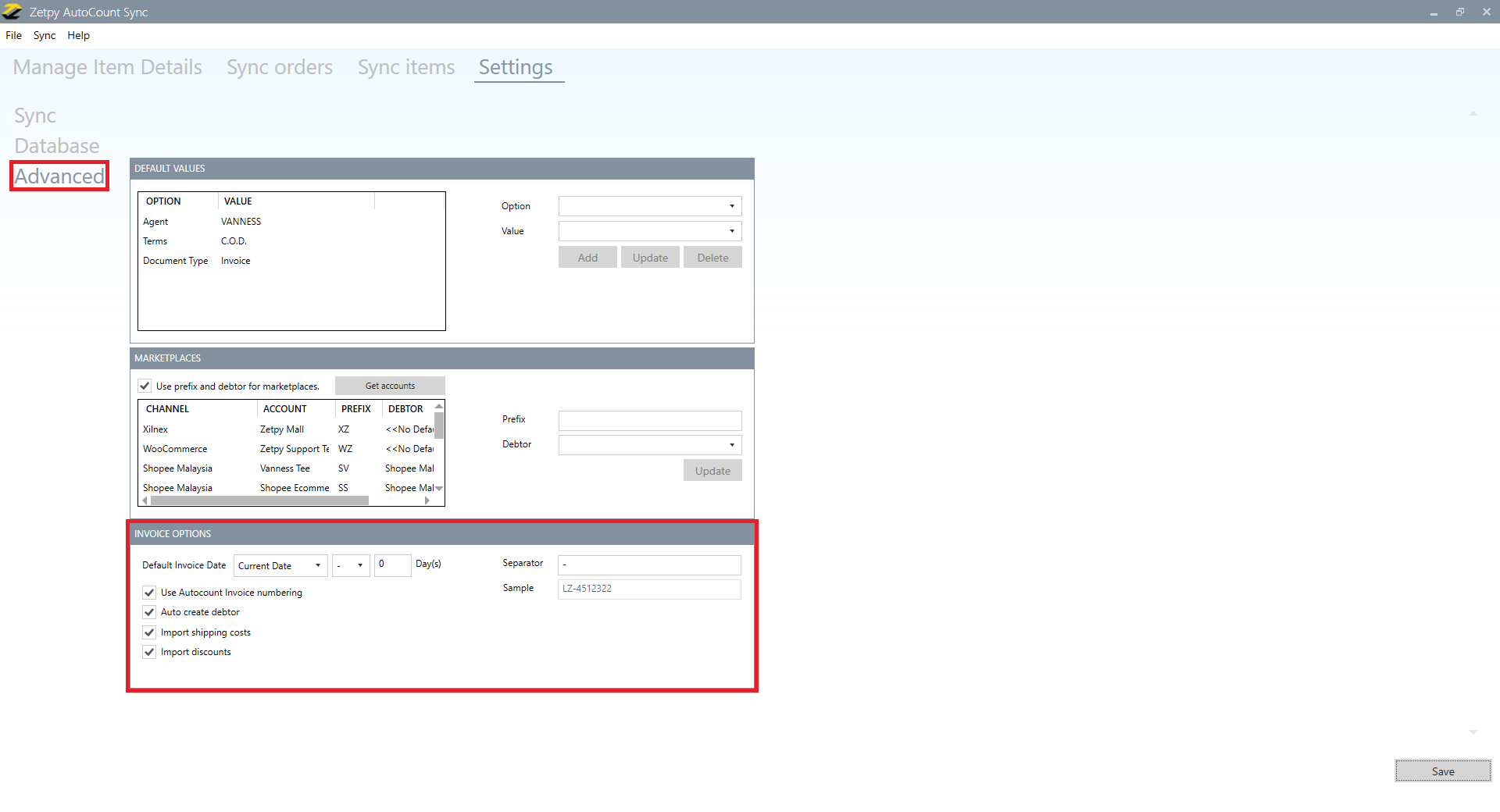Click Update button in Default Values
The height and width of the screenshot is (812, 1500).
tap(650, 258)
